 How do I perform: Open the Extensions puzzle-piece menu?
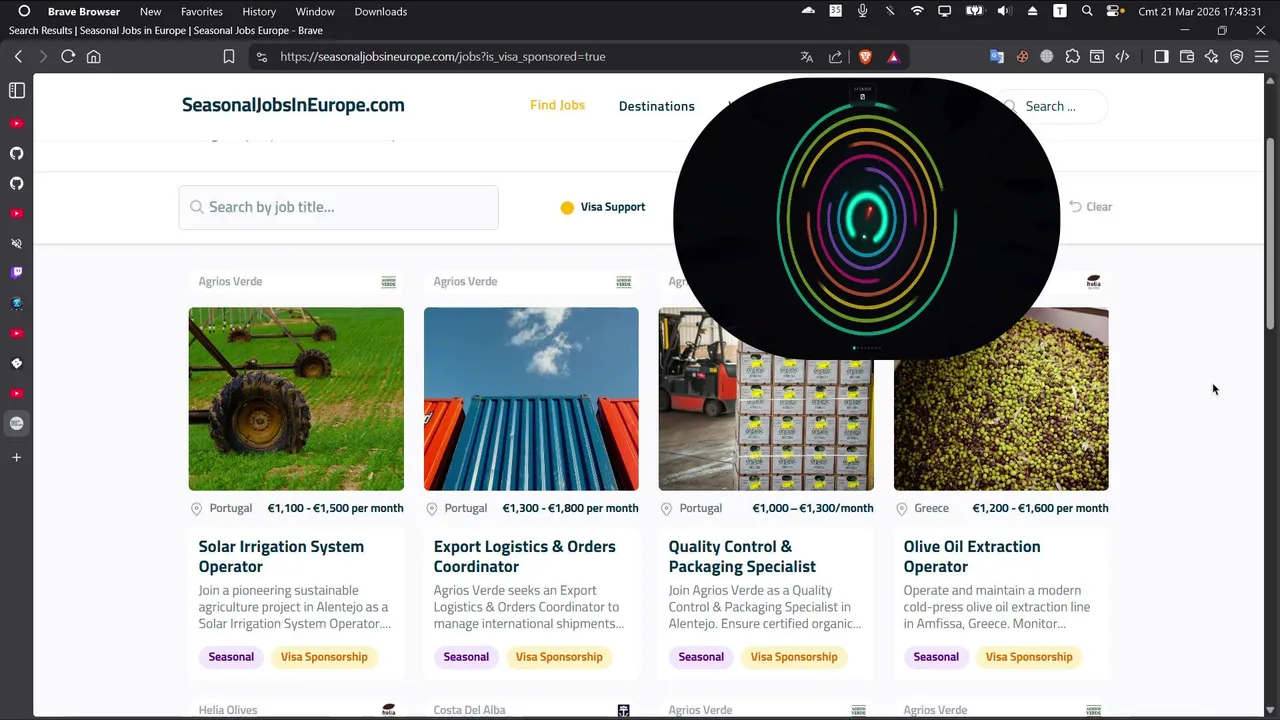(x=1072, y=57)
